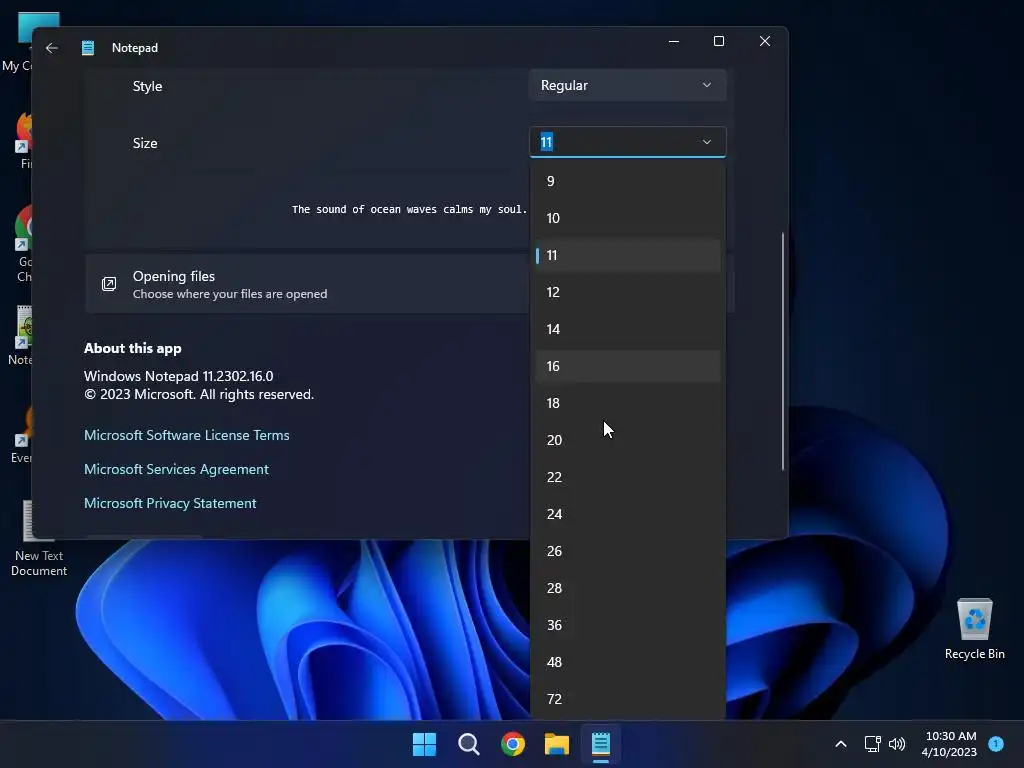This screenshot has height=768, width=1024.
Task: Choose font size 10
Action: click(x=628, y=218)
